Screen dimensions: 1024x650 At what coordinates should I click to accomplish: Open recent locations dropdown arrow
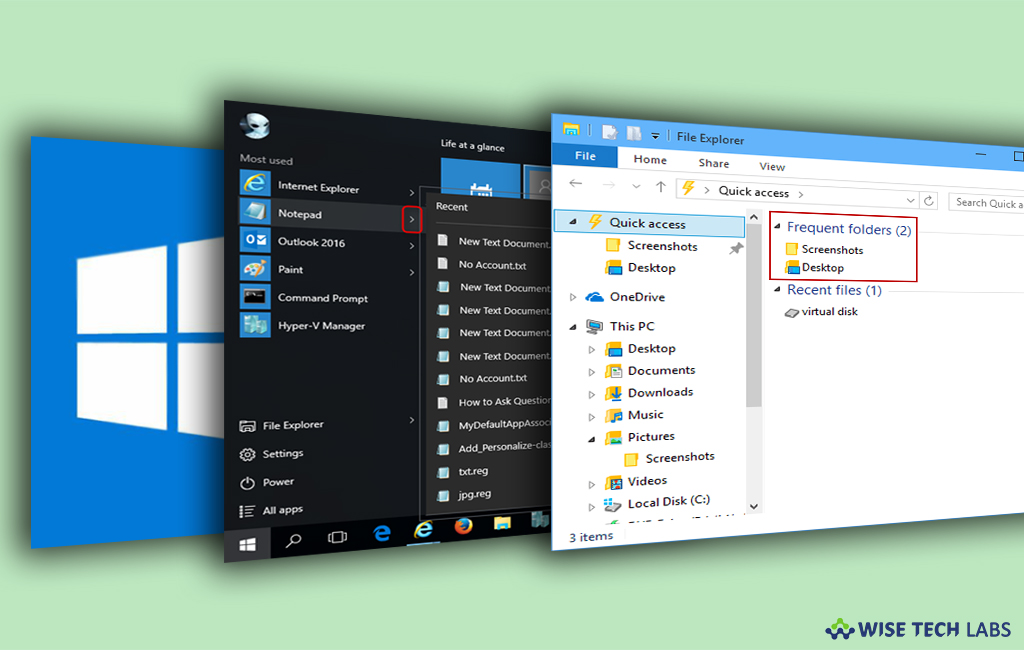click(636, 187)
